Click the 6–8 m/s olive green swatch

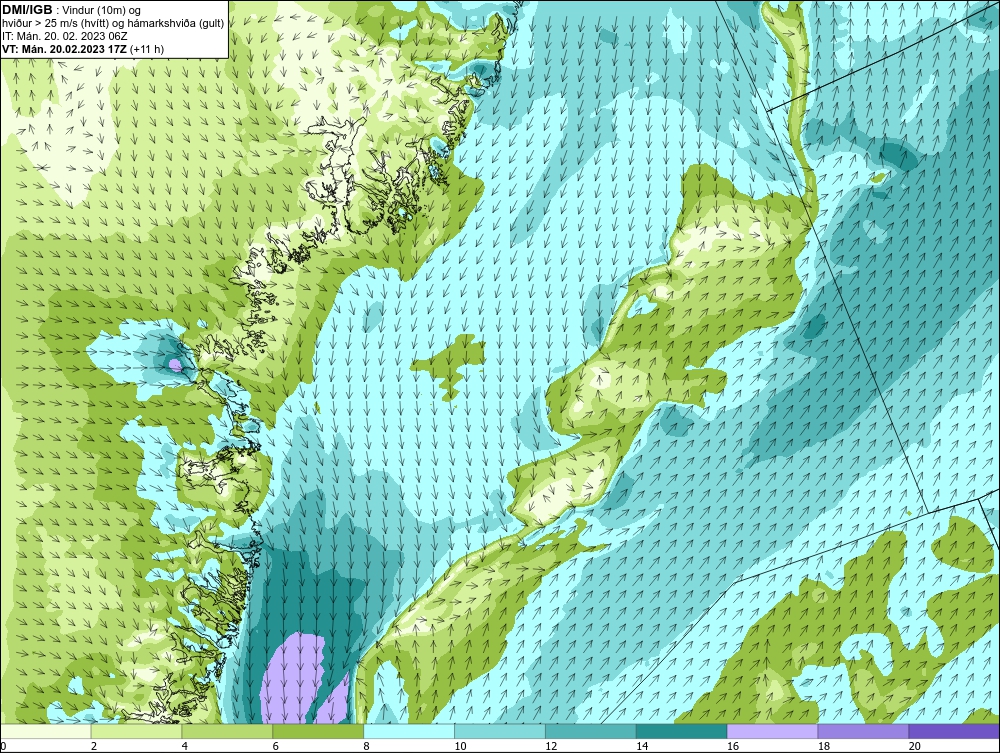click(x=318, y=731)
